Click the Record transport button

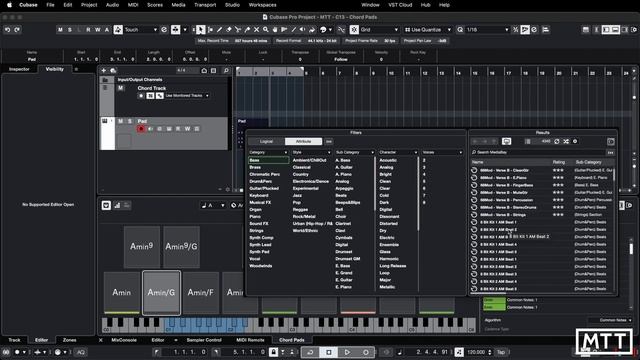pyautogui.click(x=366, y=352)
